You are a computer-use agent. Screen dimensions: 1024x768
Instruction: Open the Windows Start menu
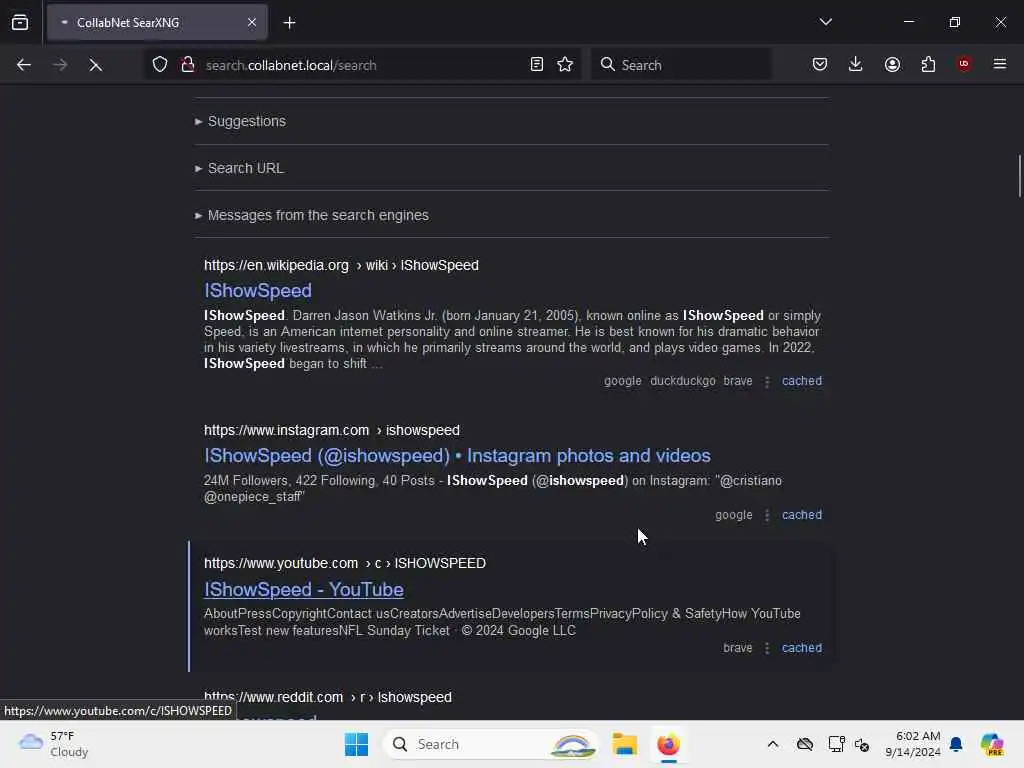click(x=357, y=744)
